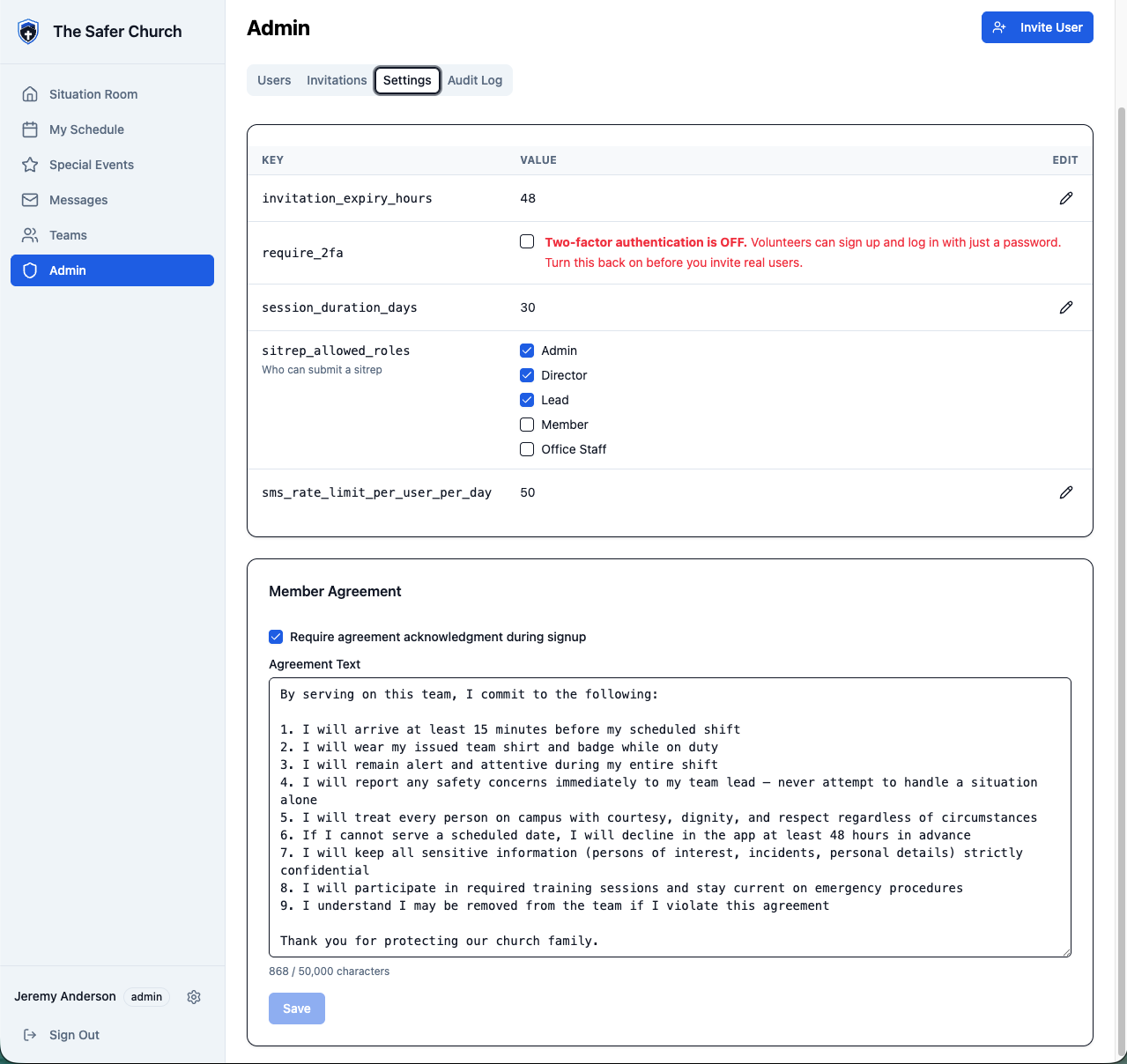Viewport: 1127px width, 1064px height.
Task: Click the Situation Room home icon
Action: 30,94
